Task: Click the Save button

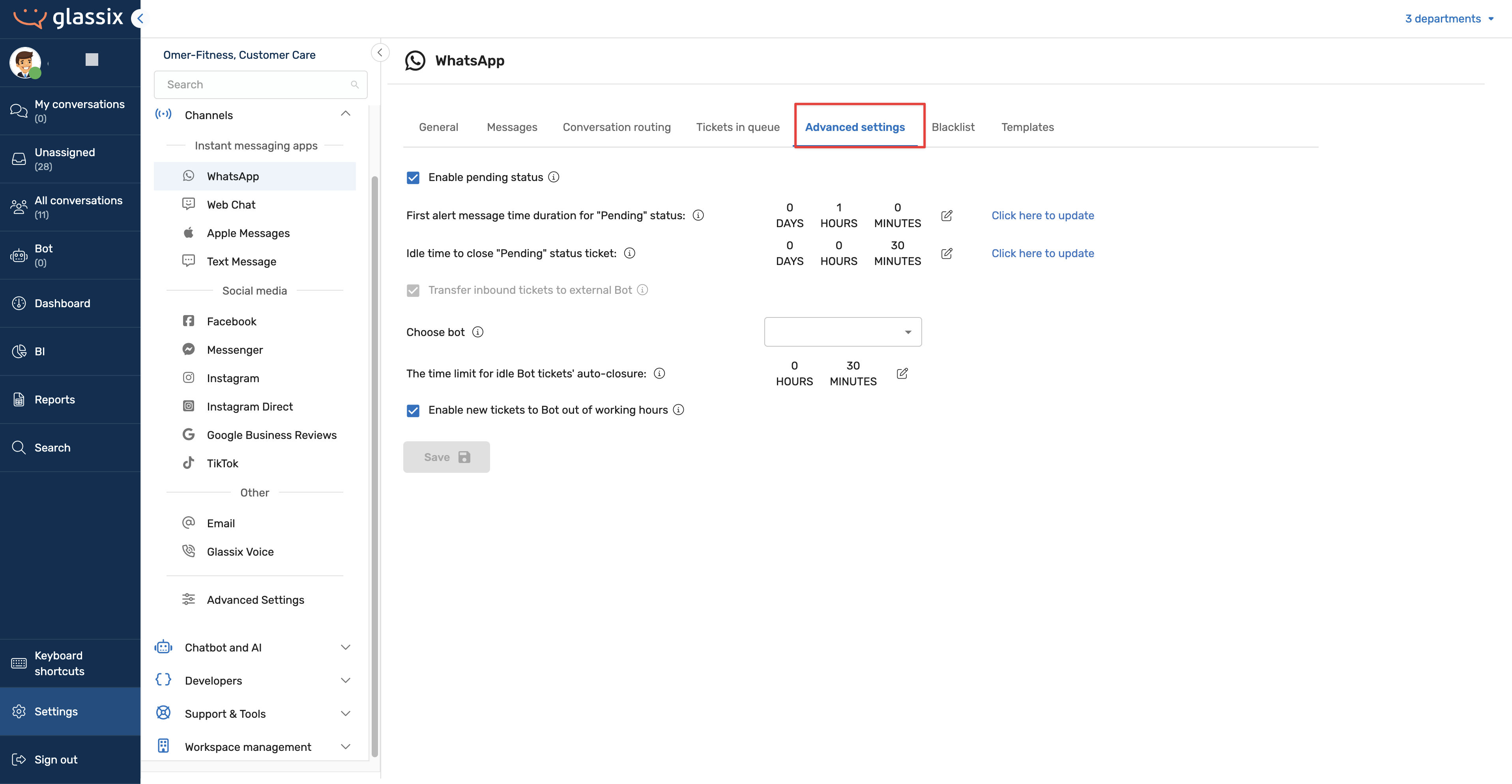Action: click(x=446, y=457)
